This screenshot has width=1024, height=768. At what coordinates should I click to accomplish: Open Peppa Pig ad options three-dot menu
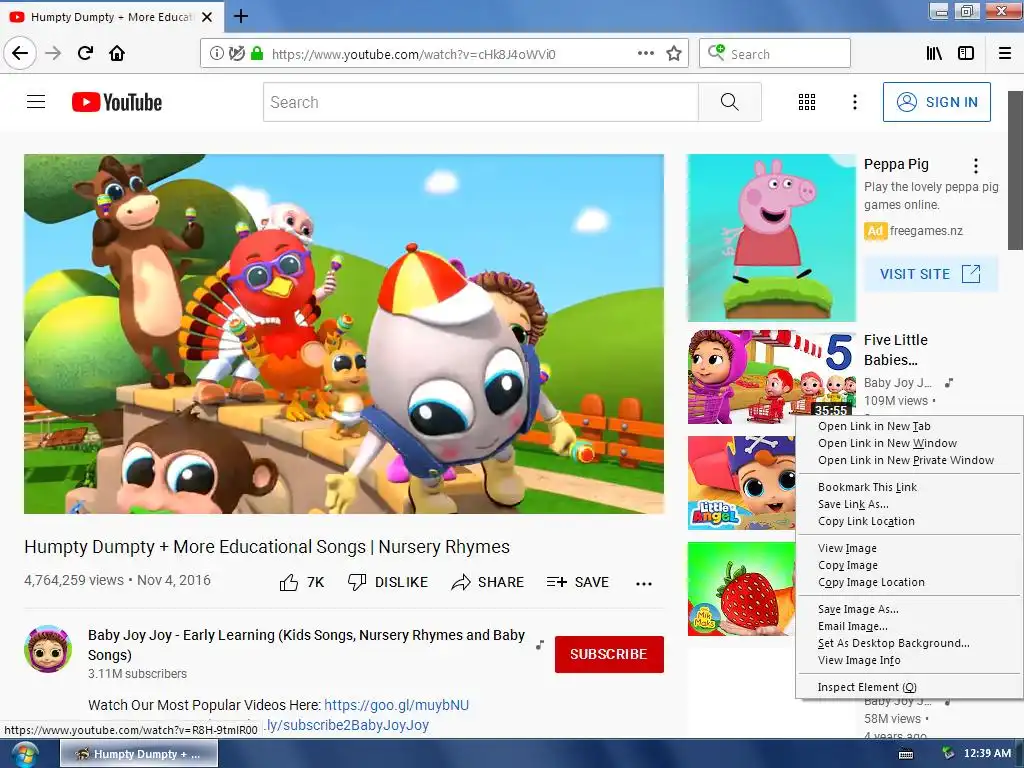976,166
